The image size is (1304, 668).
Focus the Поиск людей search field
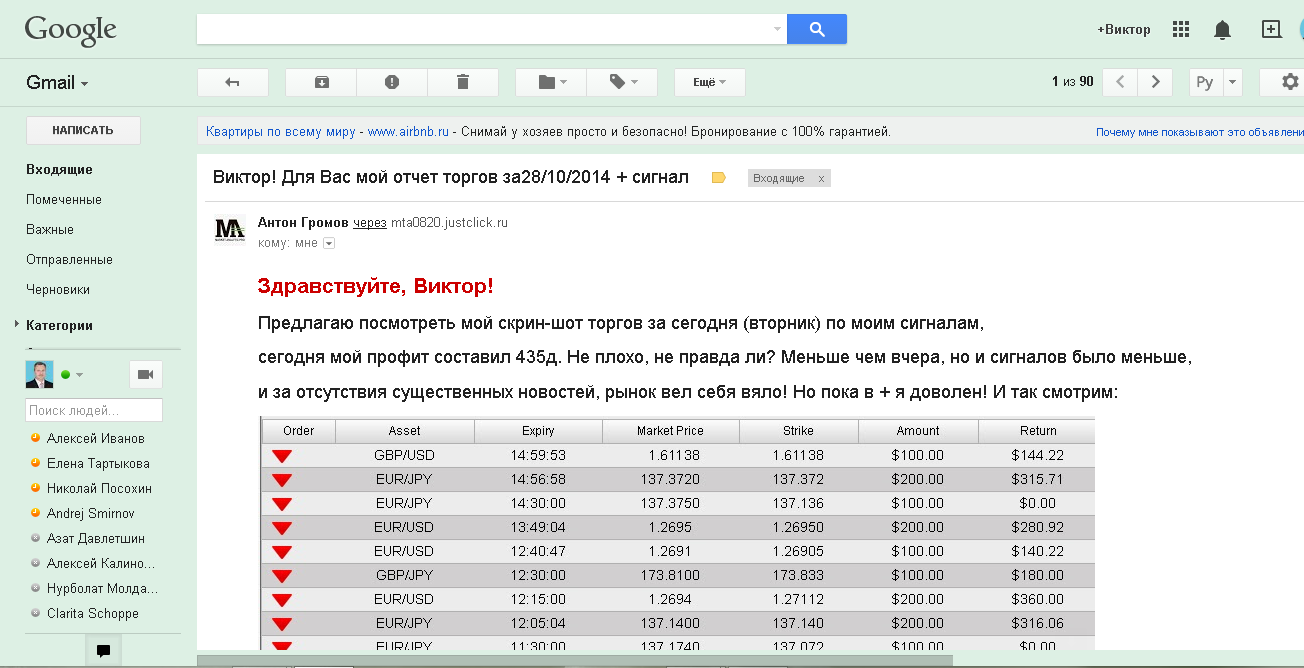(x=94, y=410)
